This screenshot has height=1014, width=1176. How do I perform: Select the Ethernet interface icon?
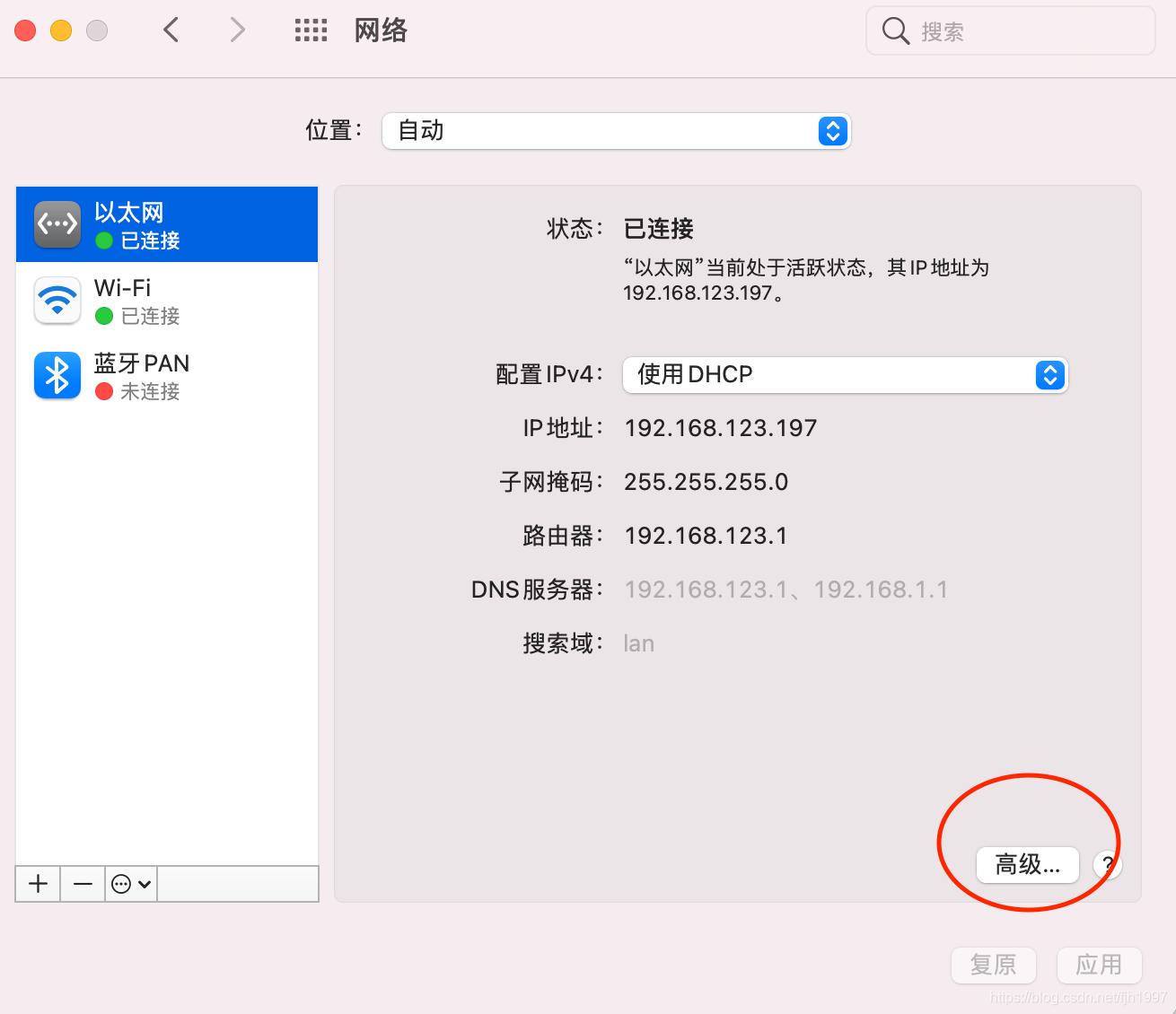coord(57,224)
